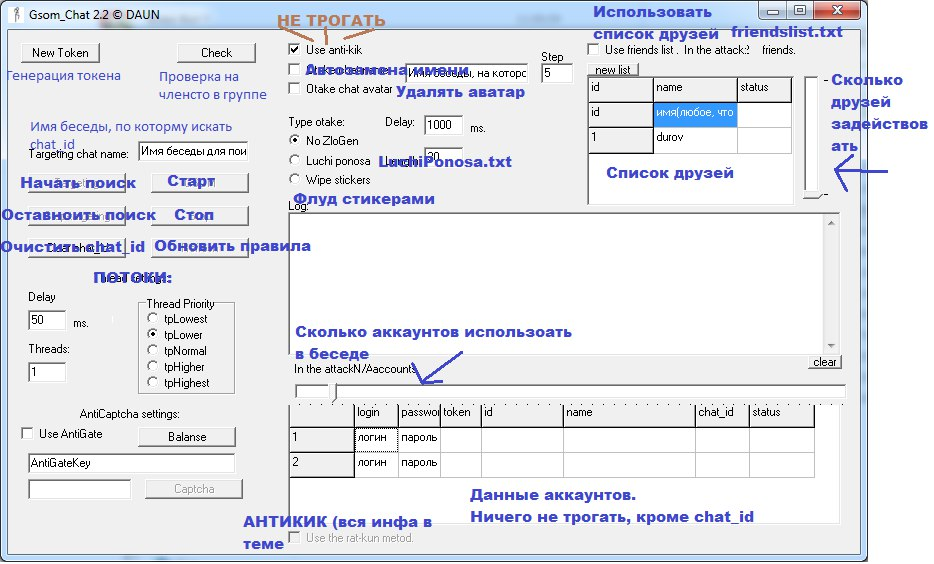Click the логин cell in row 2
934x564 pixels.
[376, 465]
